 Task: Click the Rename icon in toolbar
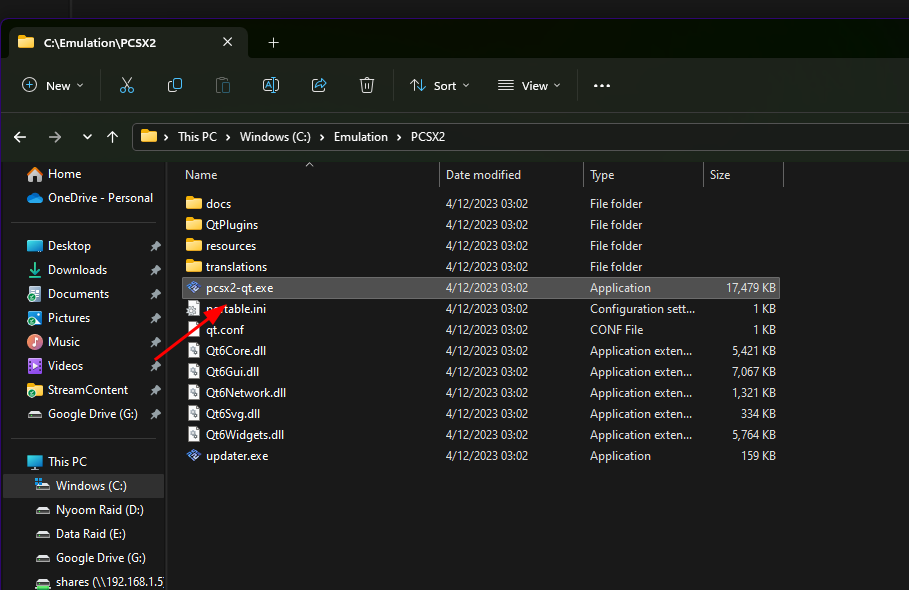[271, 86]
